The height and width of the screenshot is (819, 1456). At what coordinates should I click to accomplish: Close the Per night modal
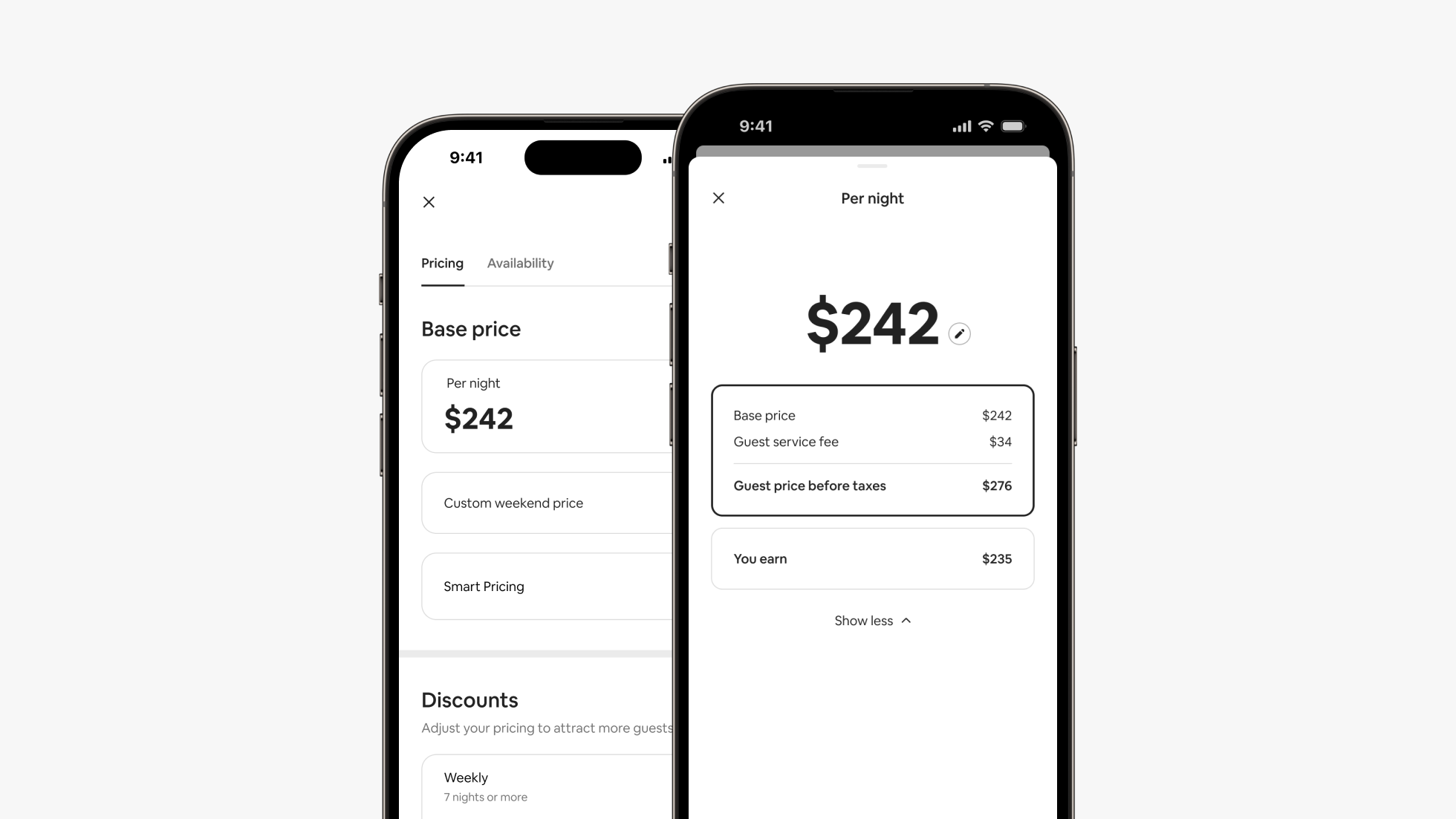coord(718,197)
